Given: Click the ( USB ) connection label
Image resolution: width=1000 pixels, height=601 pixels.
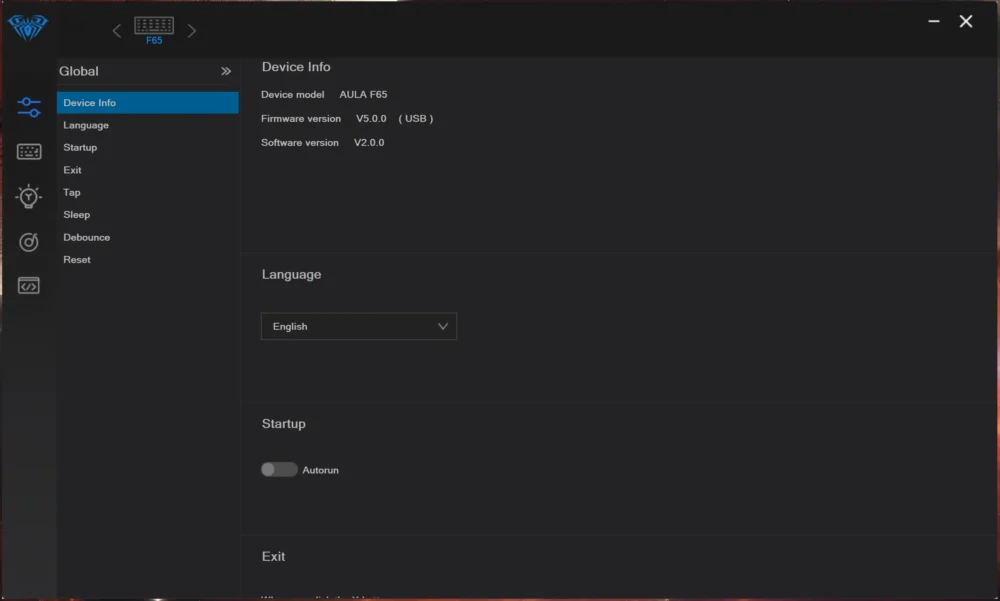Looking at the screenshot, I should tap(416, 119).
